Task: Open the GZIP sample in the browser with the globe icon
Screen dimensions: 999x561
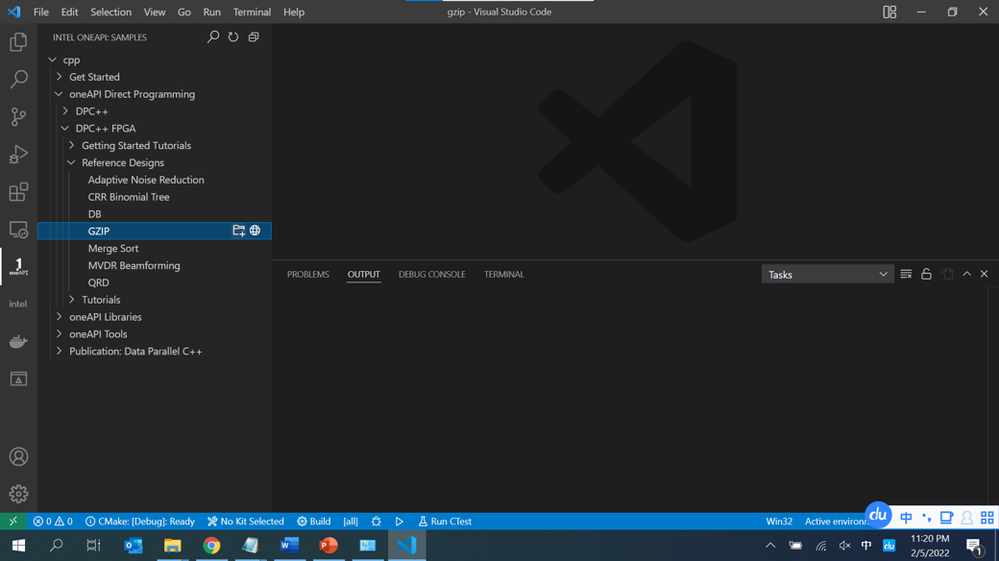Action: tap(255, 231)
